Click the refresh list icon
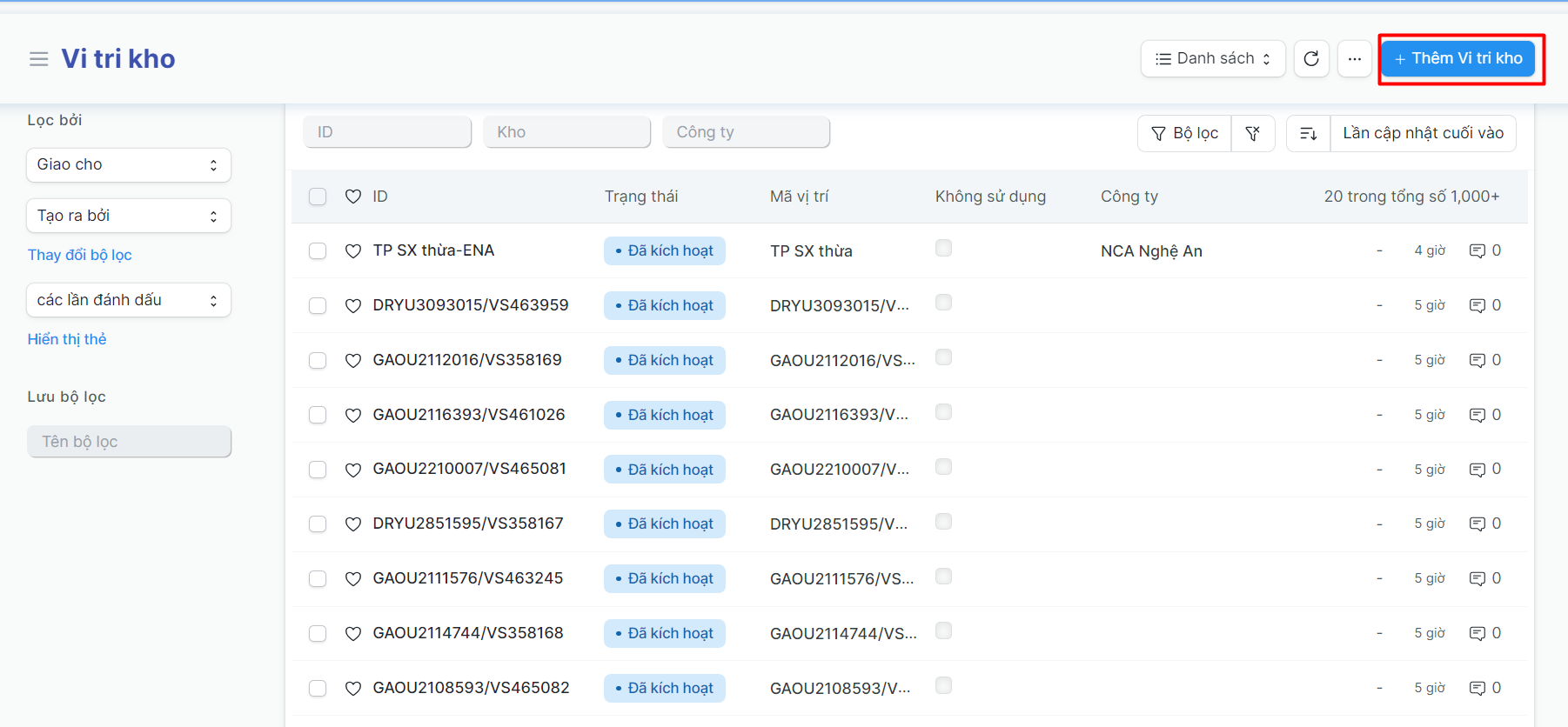This screenshot has width=1568, height=727. 1310,59
